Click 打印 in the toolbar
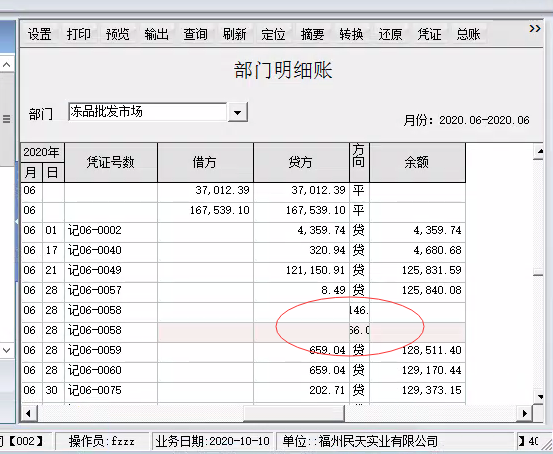This screenshot has width=553, height=454. click(79, 34)
